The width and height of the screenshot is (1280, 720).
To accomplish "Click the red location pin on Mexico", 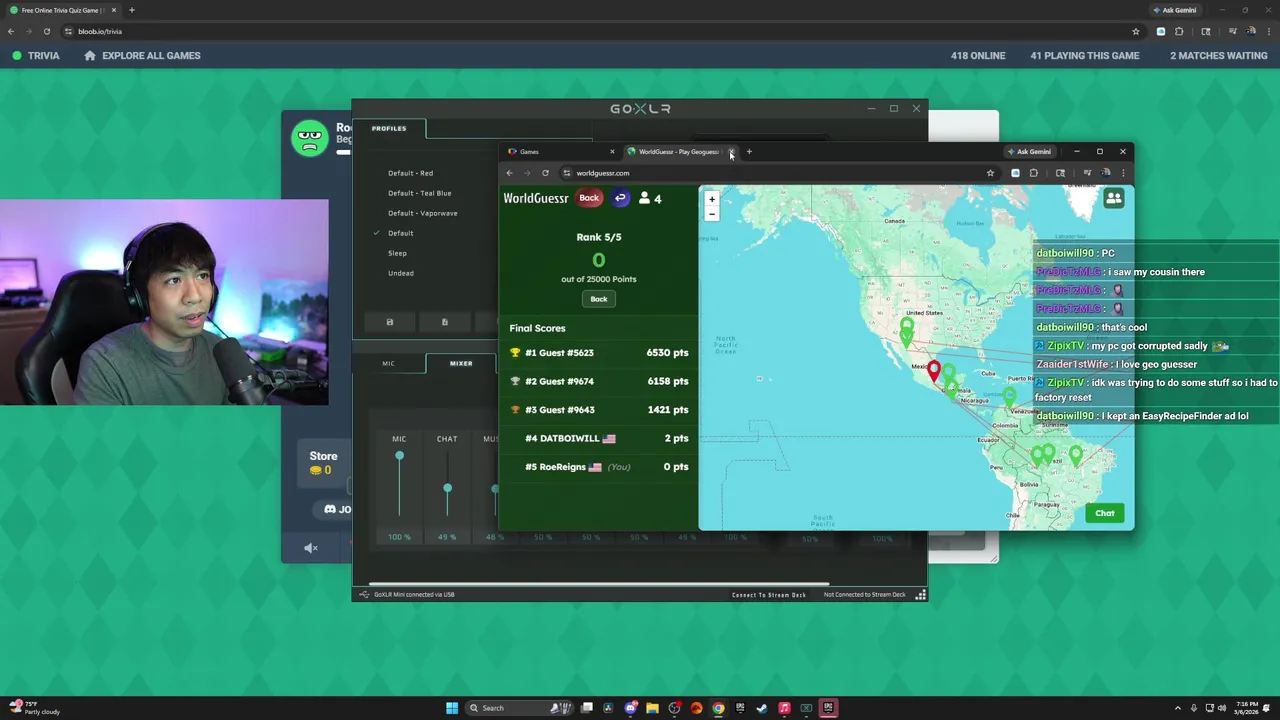I will click(x=934, y=371).
